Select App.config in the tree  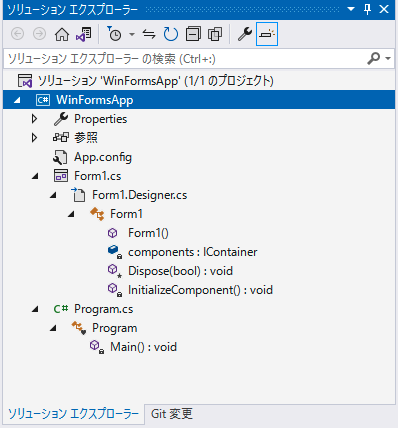(103, 157)
